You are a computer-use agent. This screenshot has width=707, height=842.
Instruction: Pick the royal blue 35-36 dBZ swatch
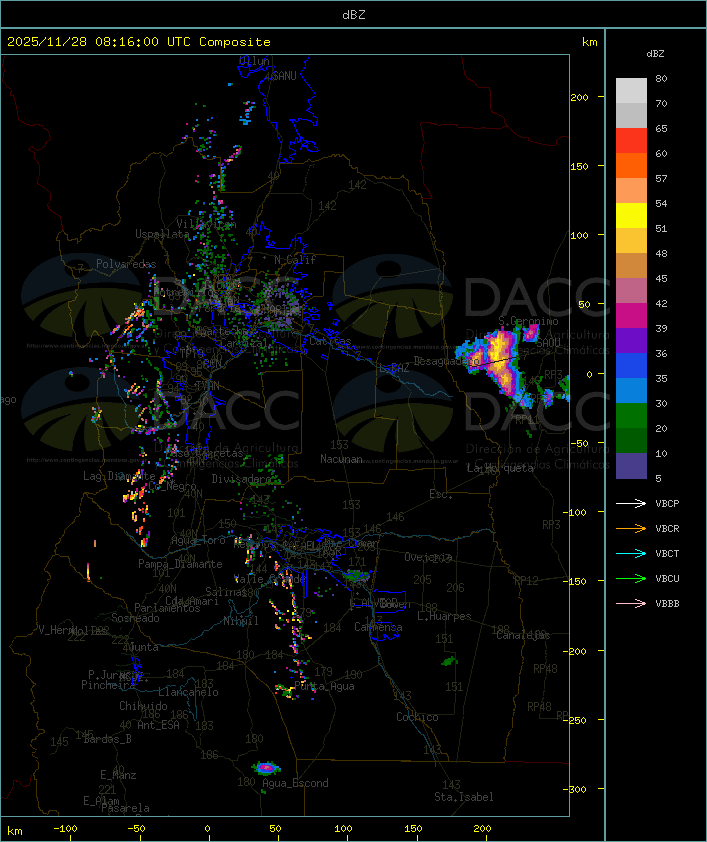631,366
